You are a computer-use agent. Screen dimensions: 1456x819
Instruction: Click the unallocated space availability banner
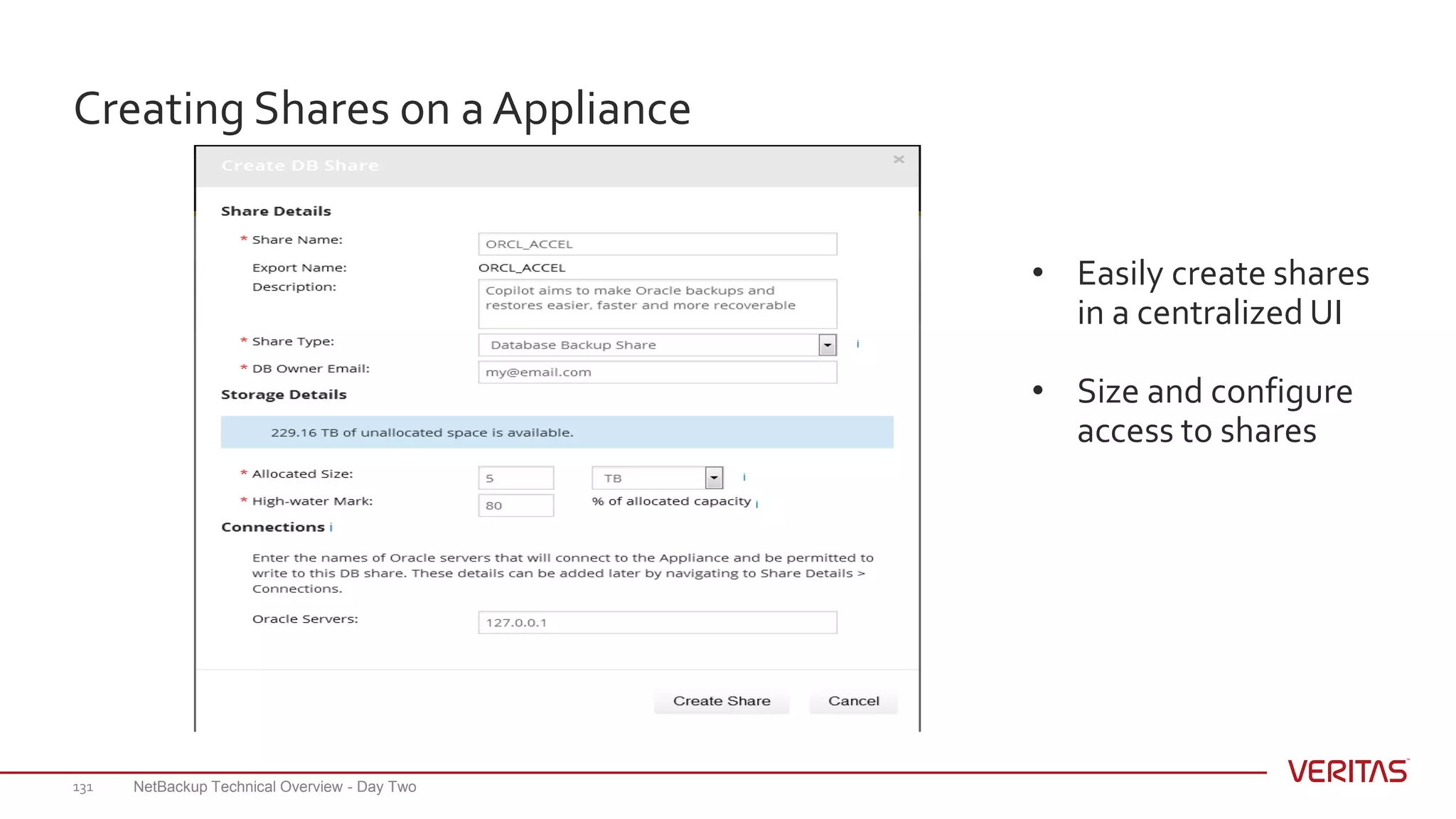[x=557, y=432]
